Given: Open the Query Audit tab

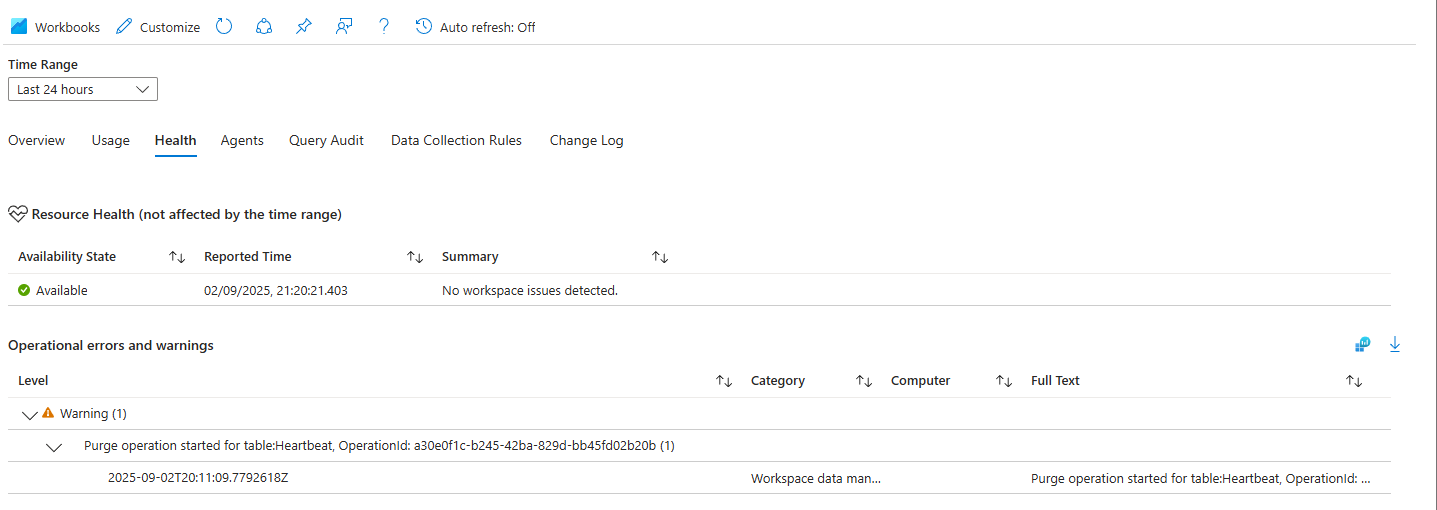Looking at the screenshot, I should (x=326, y=141).
